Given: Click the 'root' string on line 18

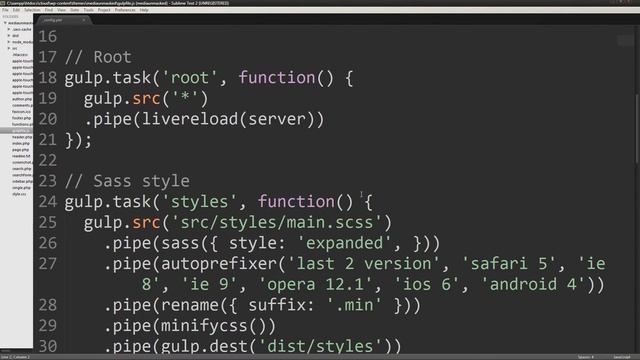Looking at the screenshot, I should [190, 78].
